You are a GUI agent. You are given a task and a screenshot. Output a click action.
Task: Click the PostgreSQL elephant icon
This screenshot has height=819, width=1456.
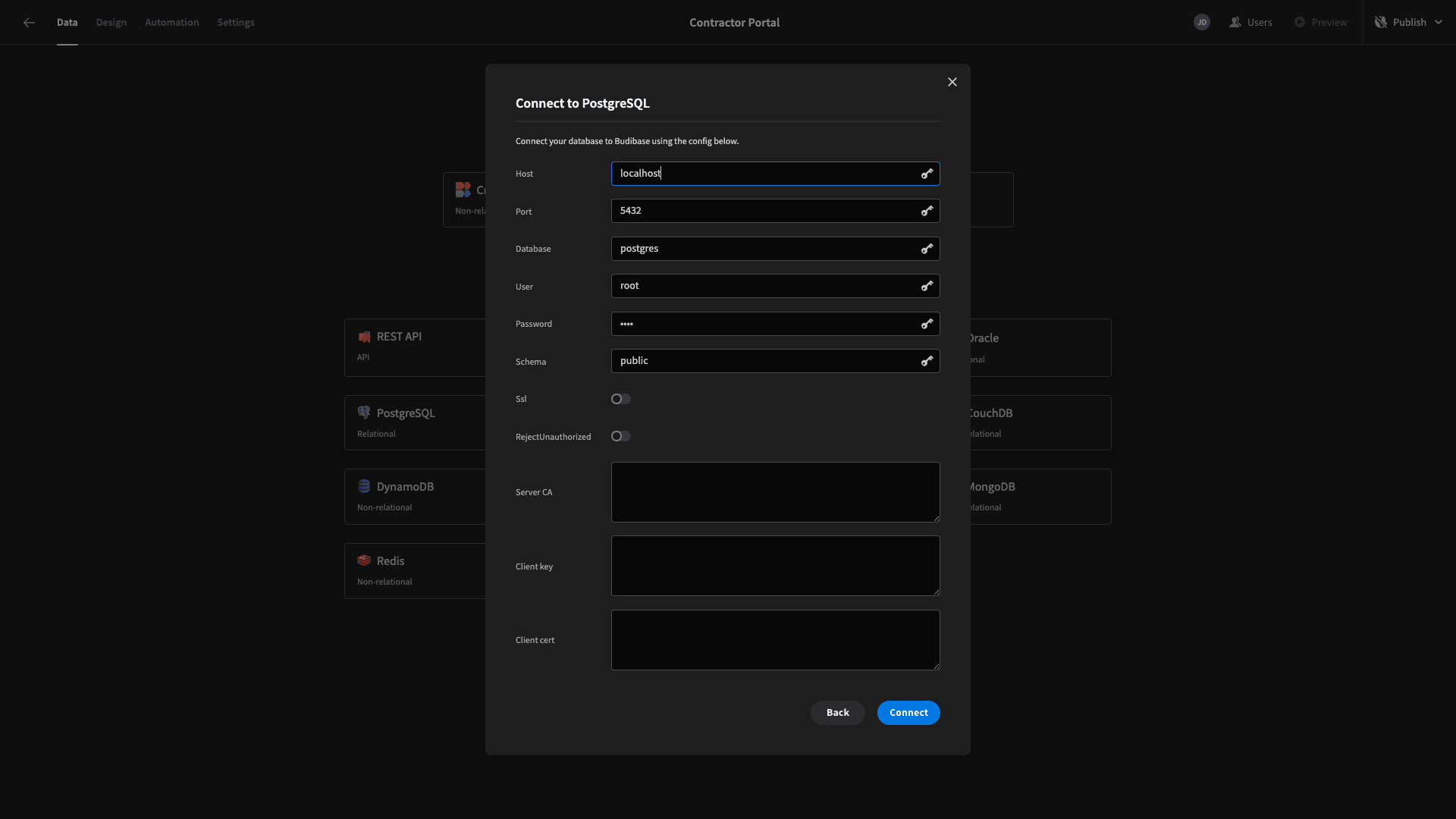(364, 413)
